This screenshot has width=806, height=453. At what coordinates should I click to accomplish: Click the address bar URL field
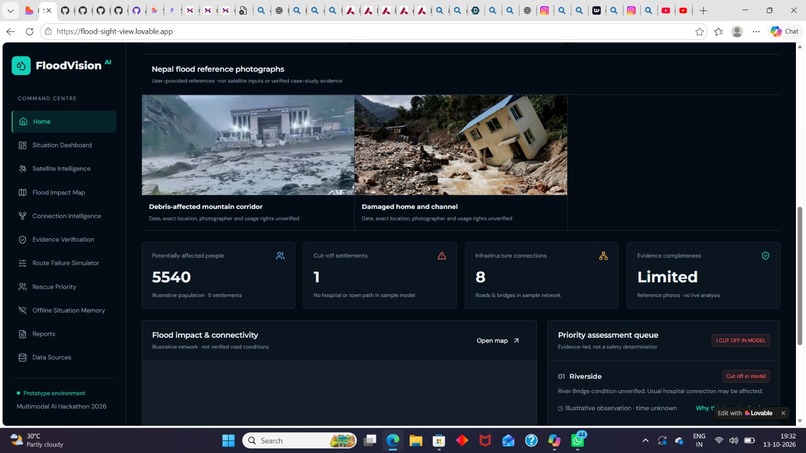pyautogui.click(x=368, y=31)
